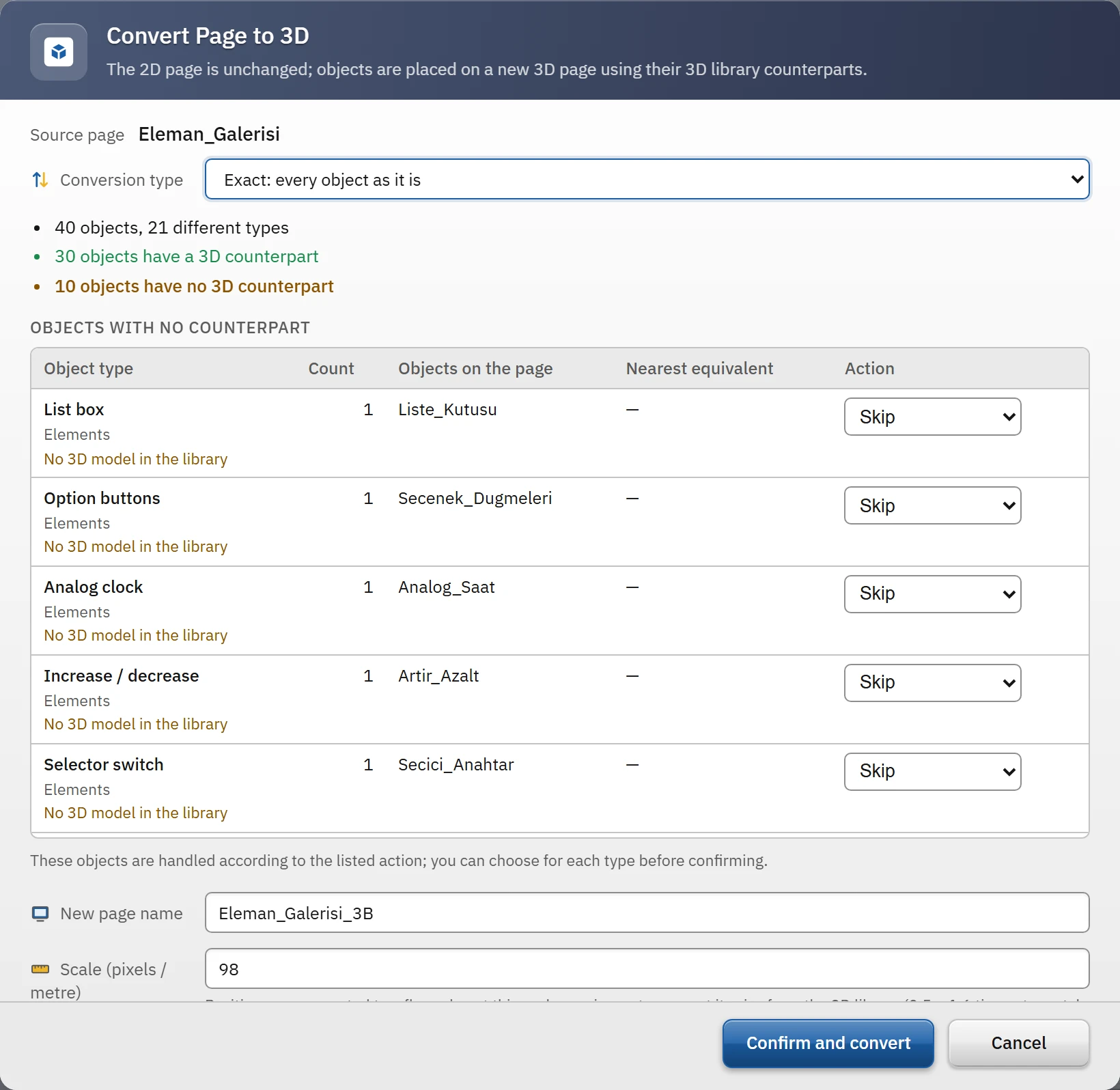Click the New page name input field
The image size is (1120, 1090).
point(647,912)
